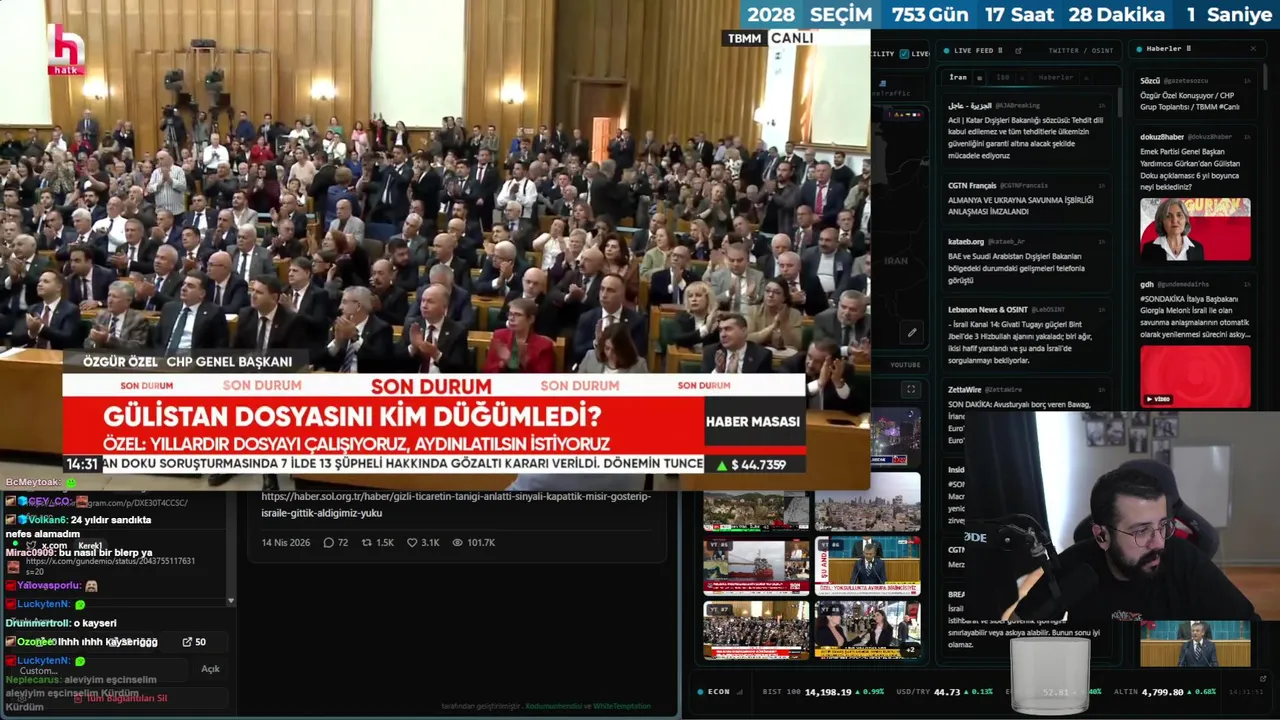Image resolution: width=1280 pixels, height=720 pixels.
Task: Click the +2 more streams badge
Action: pyautogui.click(x=910, y=650)
